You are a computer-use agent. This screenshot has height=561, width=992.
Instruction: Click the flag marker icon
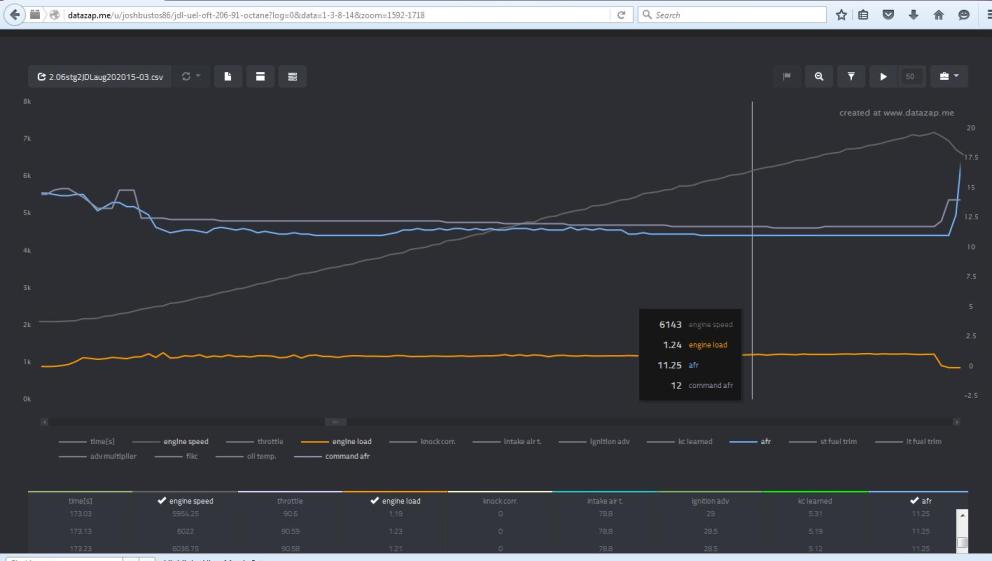(x=787, y=76)
